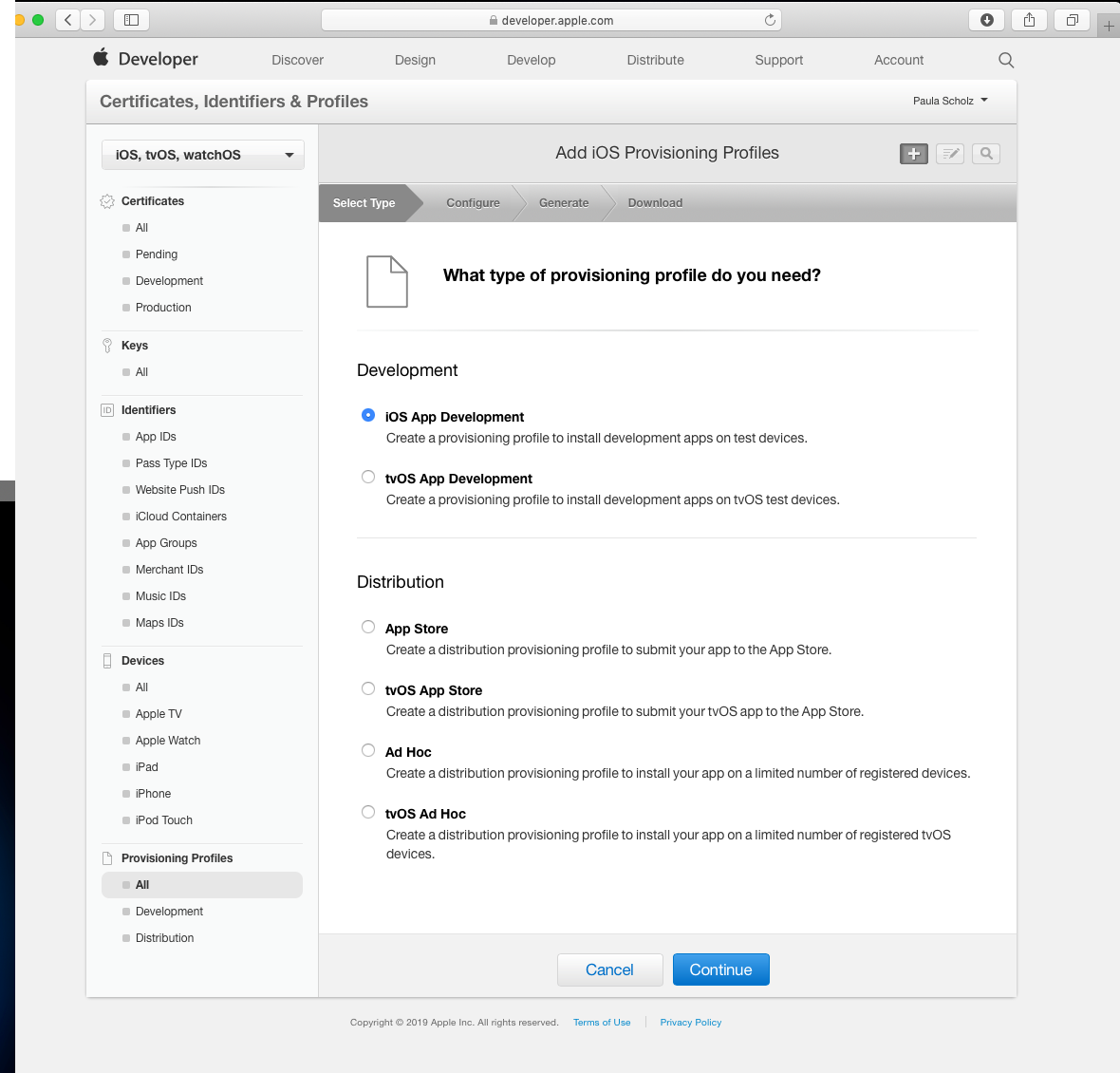Open the Distribute menu item
The image size is (1120, 1073).
(x=655, y=60)
